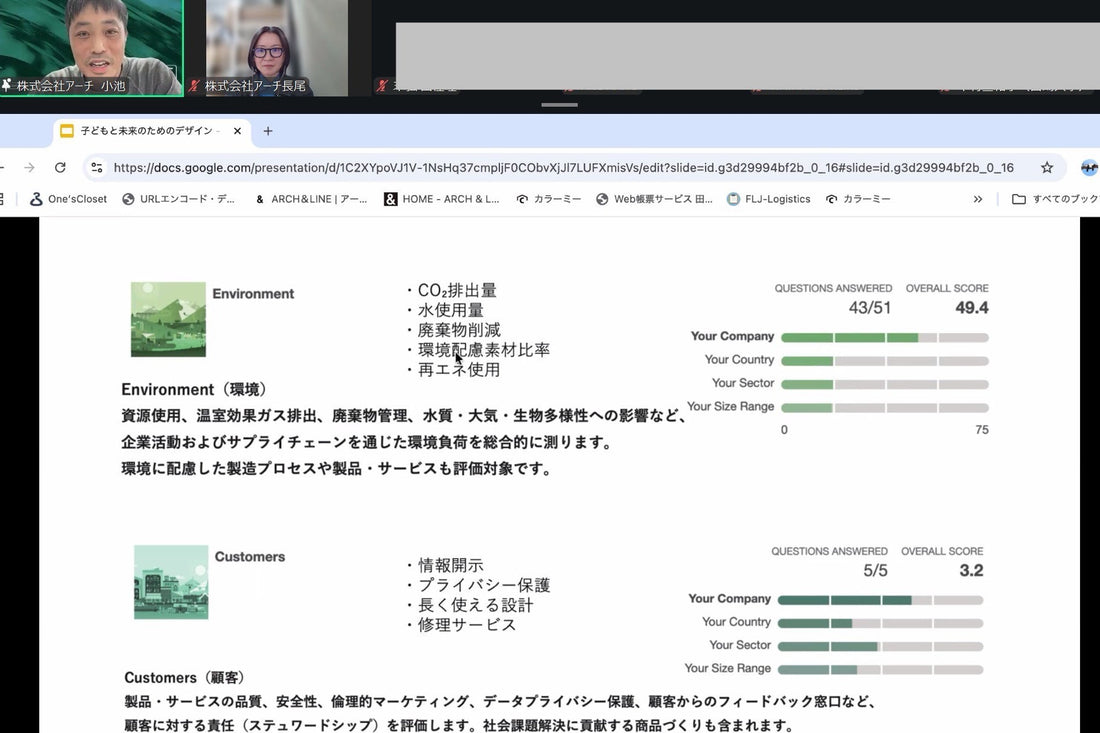Open site information icon in address bar

[97, 168]
